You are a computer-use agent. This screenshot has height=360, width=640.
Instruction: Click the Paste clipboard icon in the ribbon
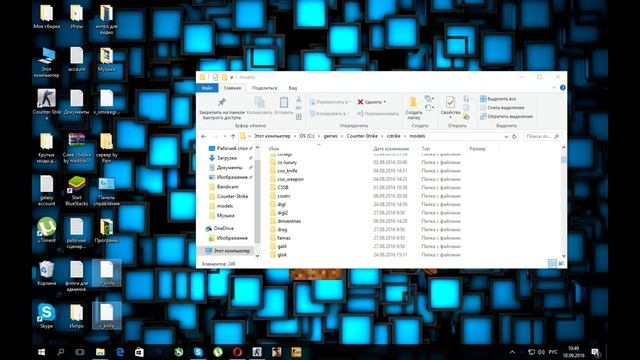pyautogui.click(x=284, y=102)
